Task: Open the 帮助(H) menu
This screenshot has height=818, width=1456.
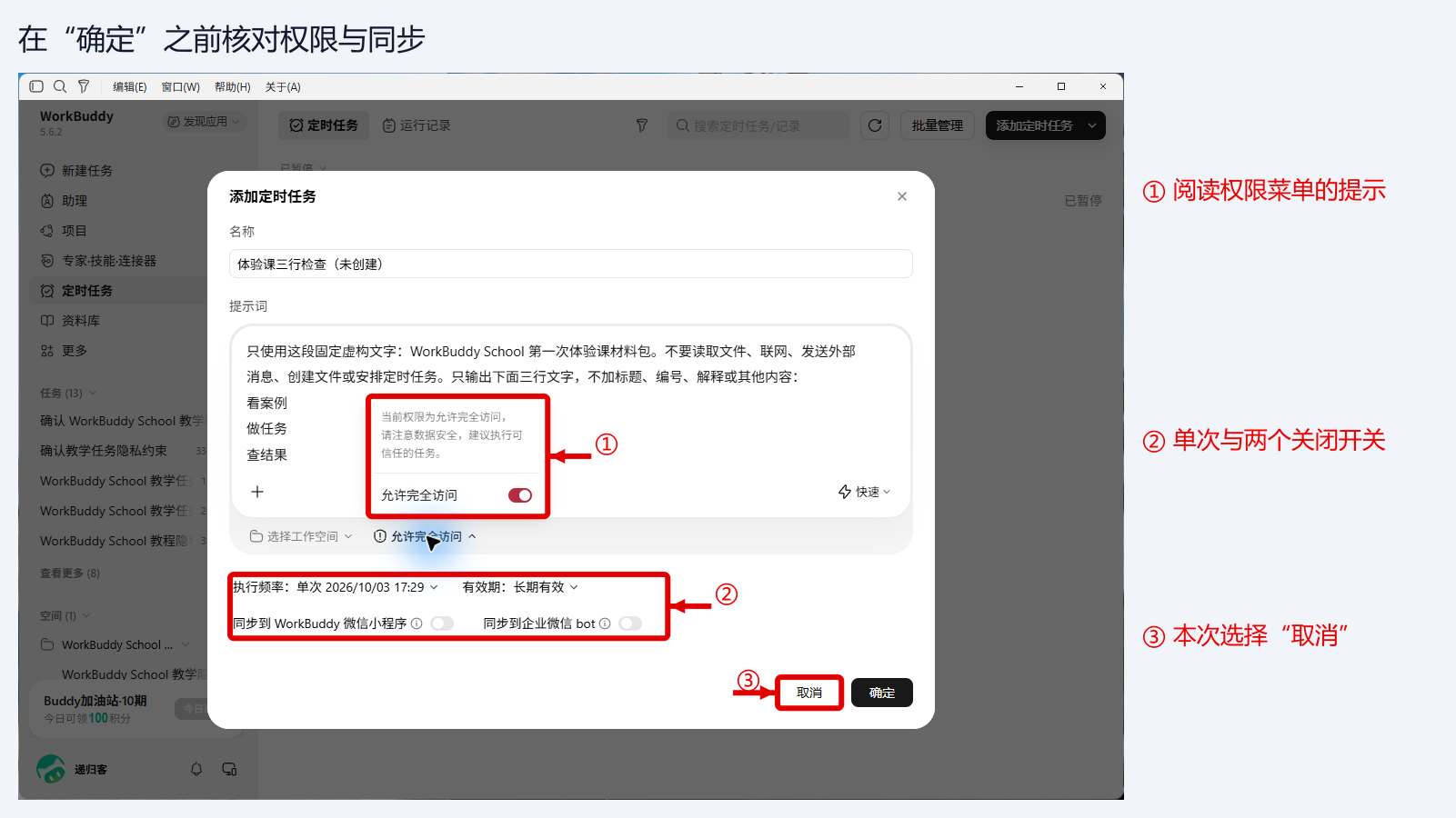Action: 232,87
